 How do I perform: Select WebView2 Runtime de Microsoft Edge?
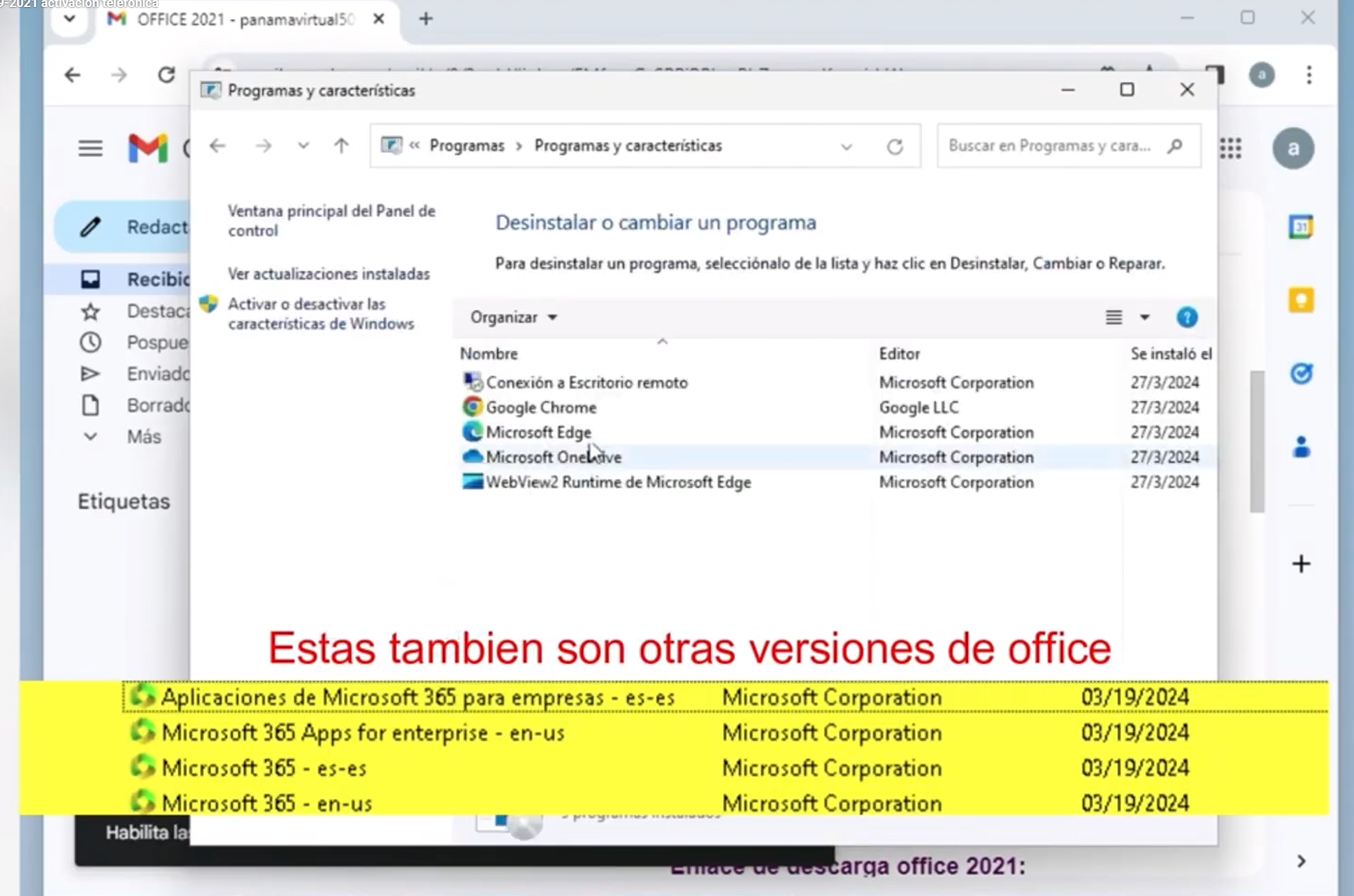[835, 482]
